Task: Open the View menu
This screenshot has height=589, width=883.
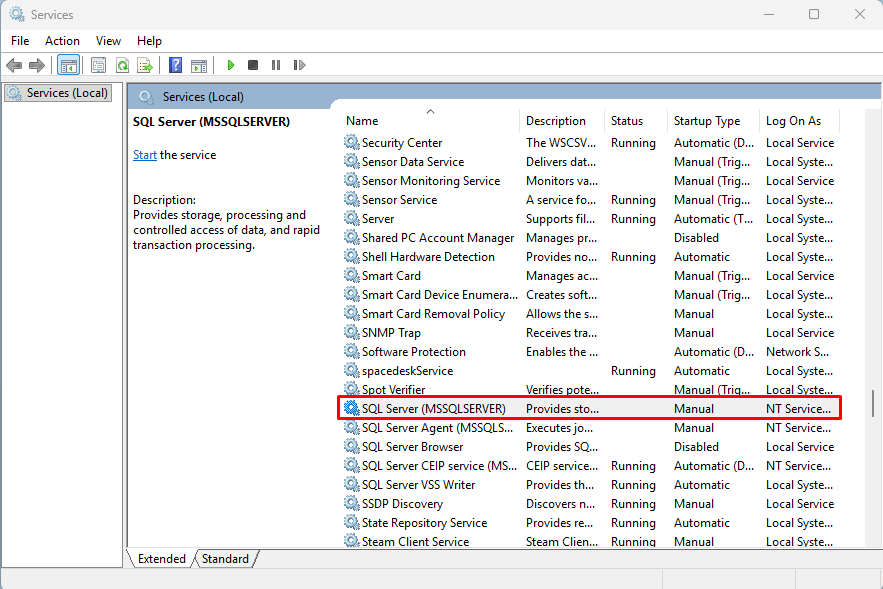Action: point(108,41)
